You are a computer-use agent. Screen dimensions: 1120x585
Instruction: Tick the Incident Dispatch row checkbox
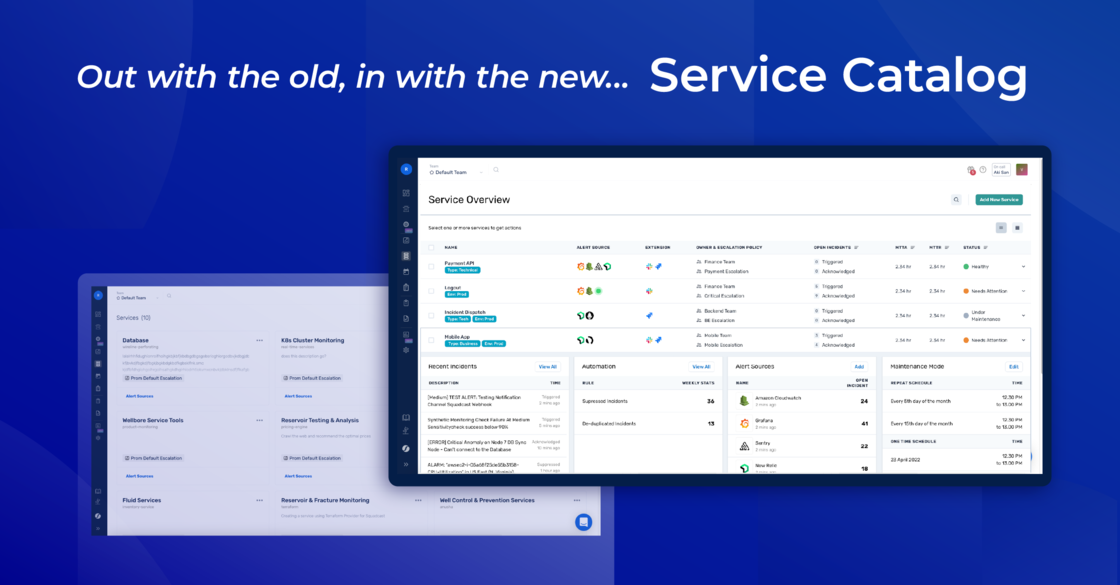(431, 315)
